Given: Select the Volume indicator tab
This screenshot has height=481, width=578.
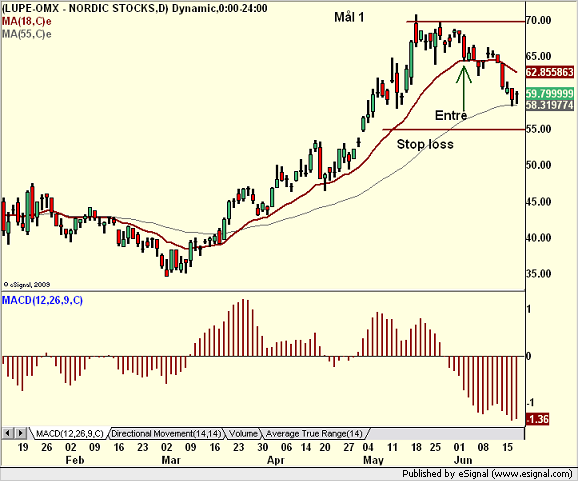Looking at the screenshot, I should pyautogui.click(x=243, y=433).
